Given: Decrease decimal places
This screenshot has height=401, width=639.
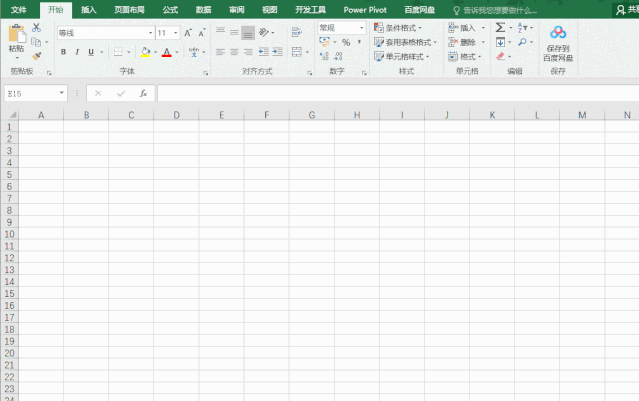Looking at the screenshot, I should coord(338,56).
